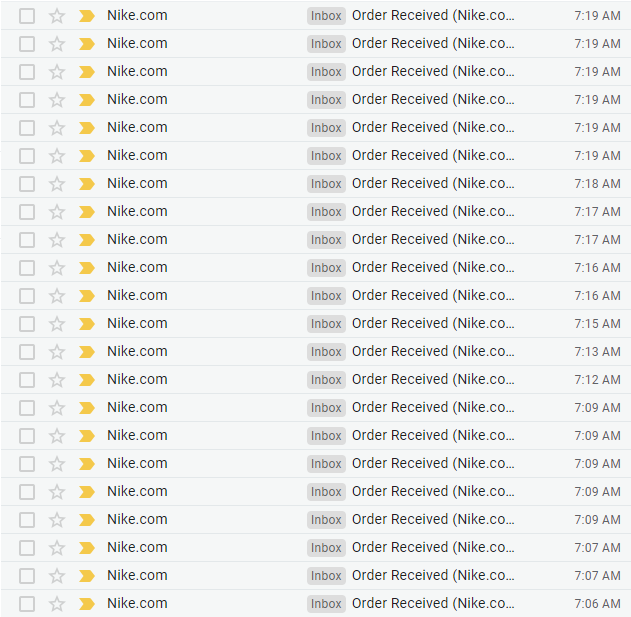Image resolution: width=631 pixels, height=617 pixels.
Task: Click sender Nike.com on the 7:13 AM row
Action: tap(137, 351)
